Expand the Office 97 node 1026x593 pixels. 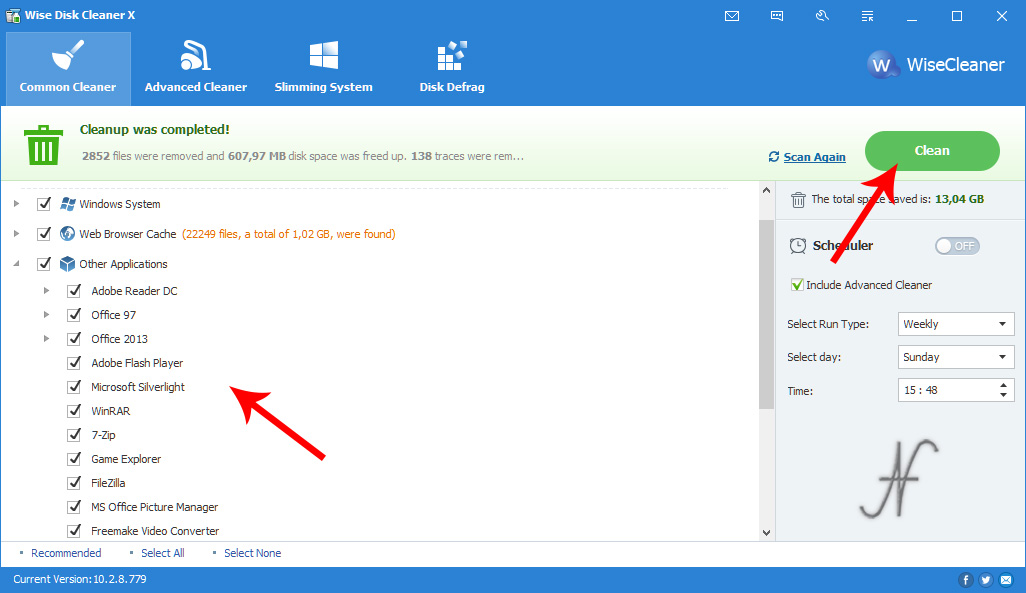[x=46, y=314]
